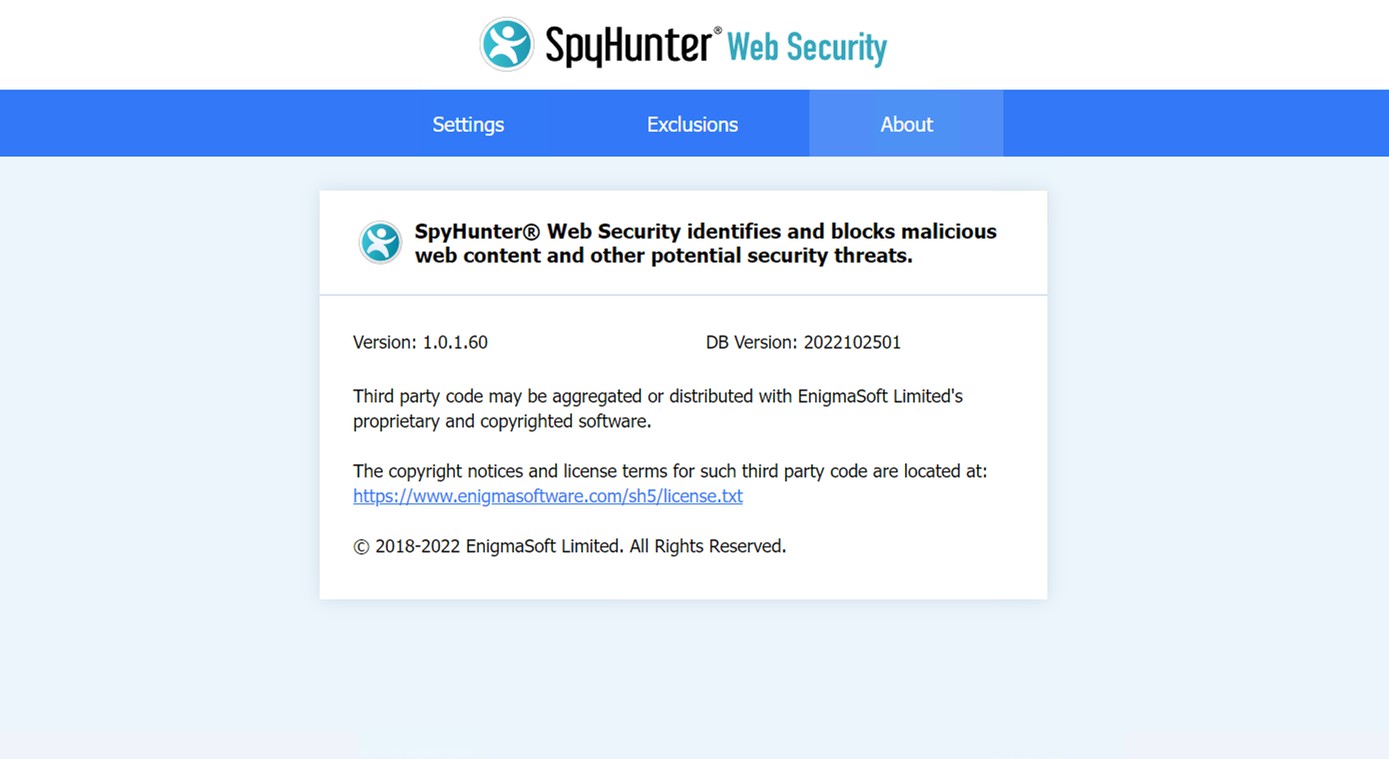Click the divider line under the bold heading
The image size is (1389, 759).
coord(683,295)
